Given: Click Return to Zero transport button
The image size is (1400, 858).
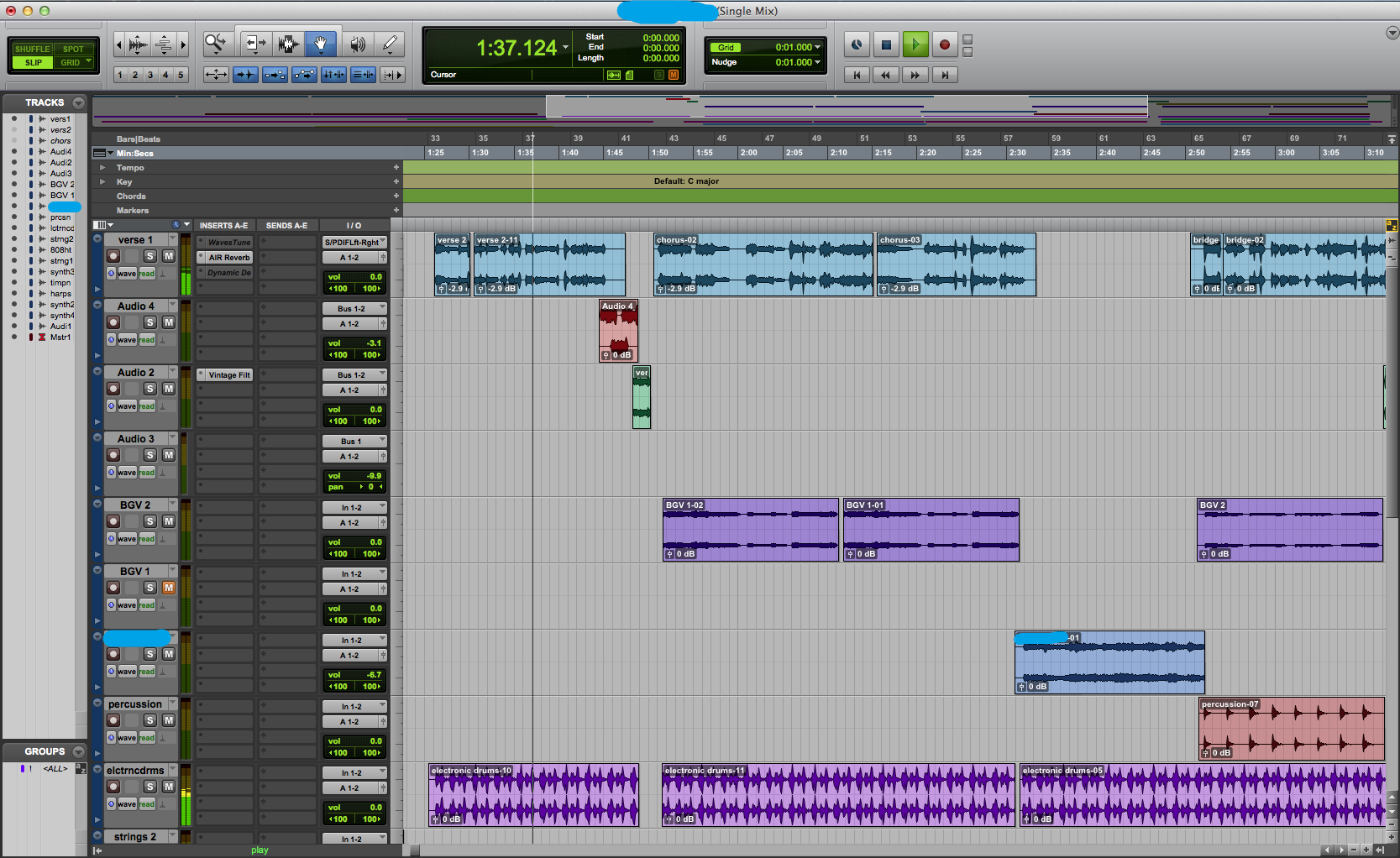Looking at the screenshot, I should [857, 75].
